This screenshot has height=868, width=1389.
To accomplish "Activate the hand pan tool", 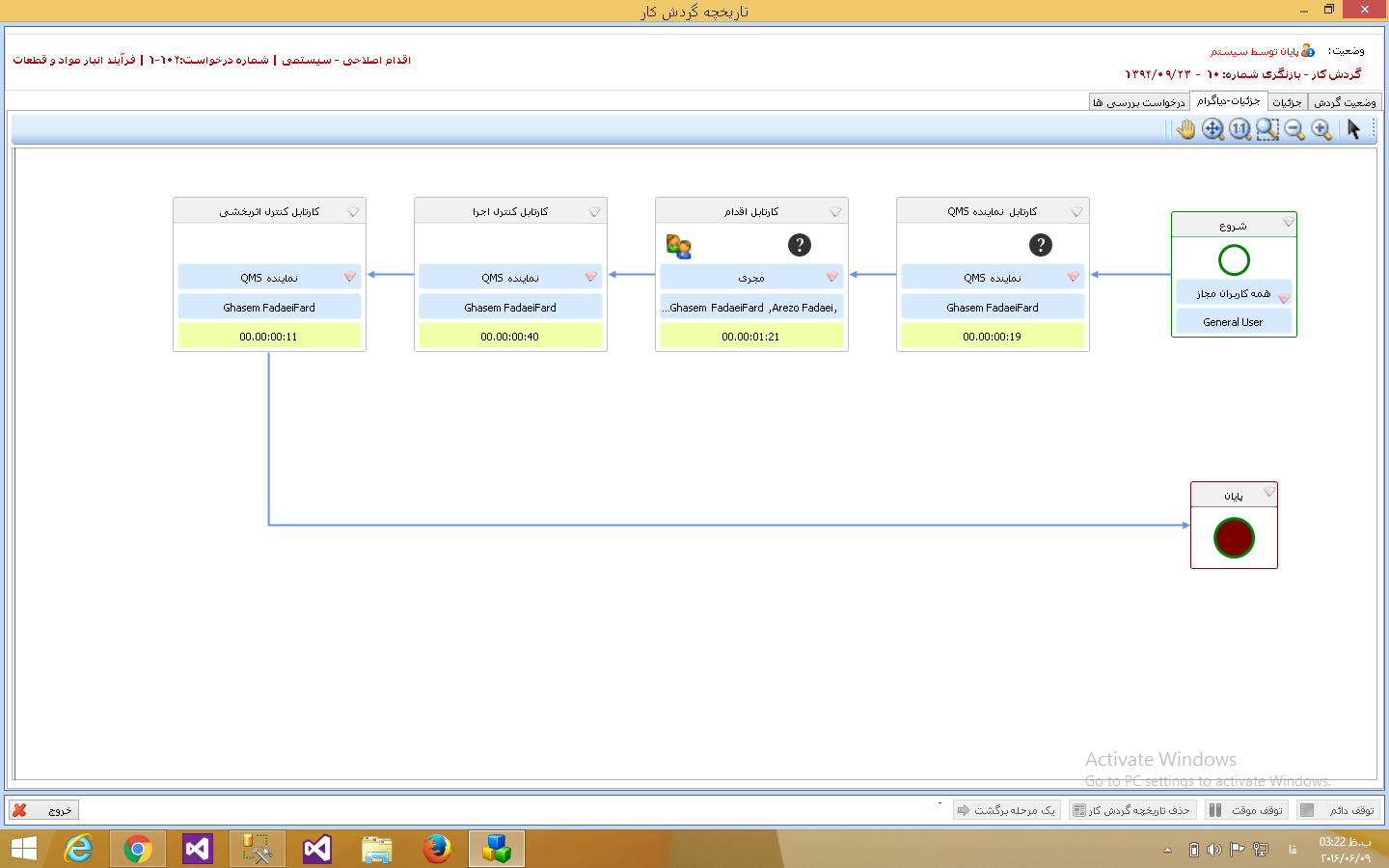I will [x=1186, y=129].
